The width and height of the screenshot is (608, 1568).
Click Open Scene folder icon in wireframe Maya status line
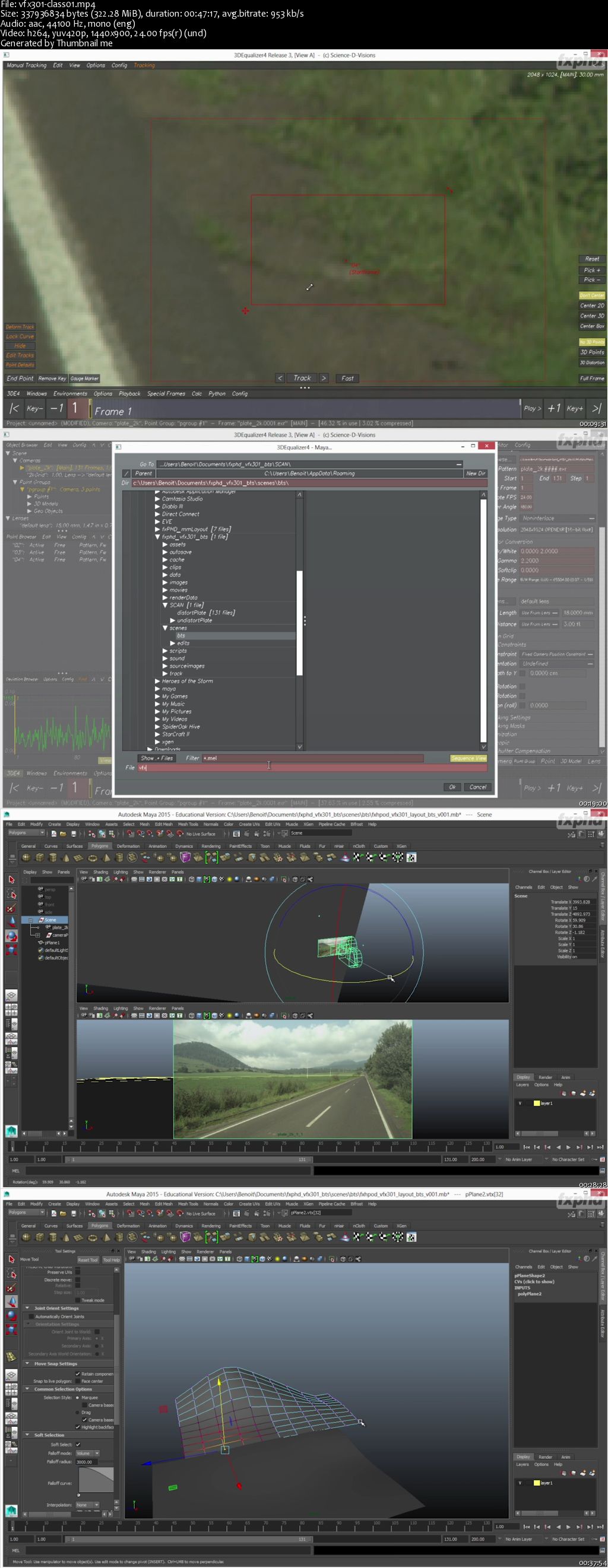click(x=63, y=1213)
